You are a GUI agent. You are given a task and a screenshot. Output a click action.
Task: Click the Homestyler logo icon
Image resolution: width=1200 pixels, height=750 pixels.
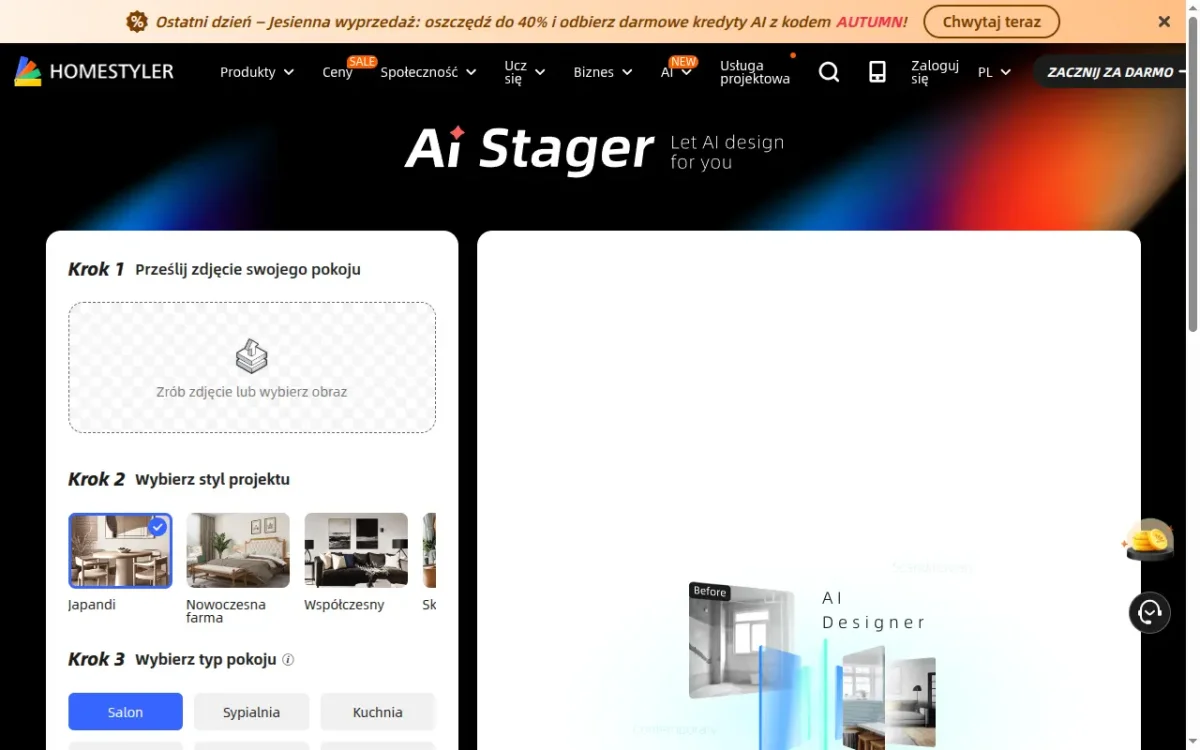point(28,71)
